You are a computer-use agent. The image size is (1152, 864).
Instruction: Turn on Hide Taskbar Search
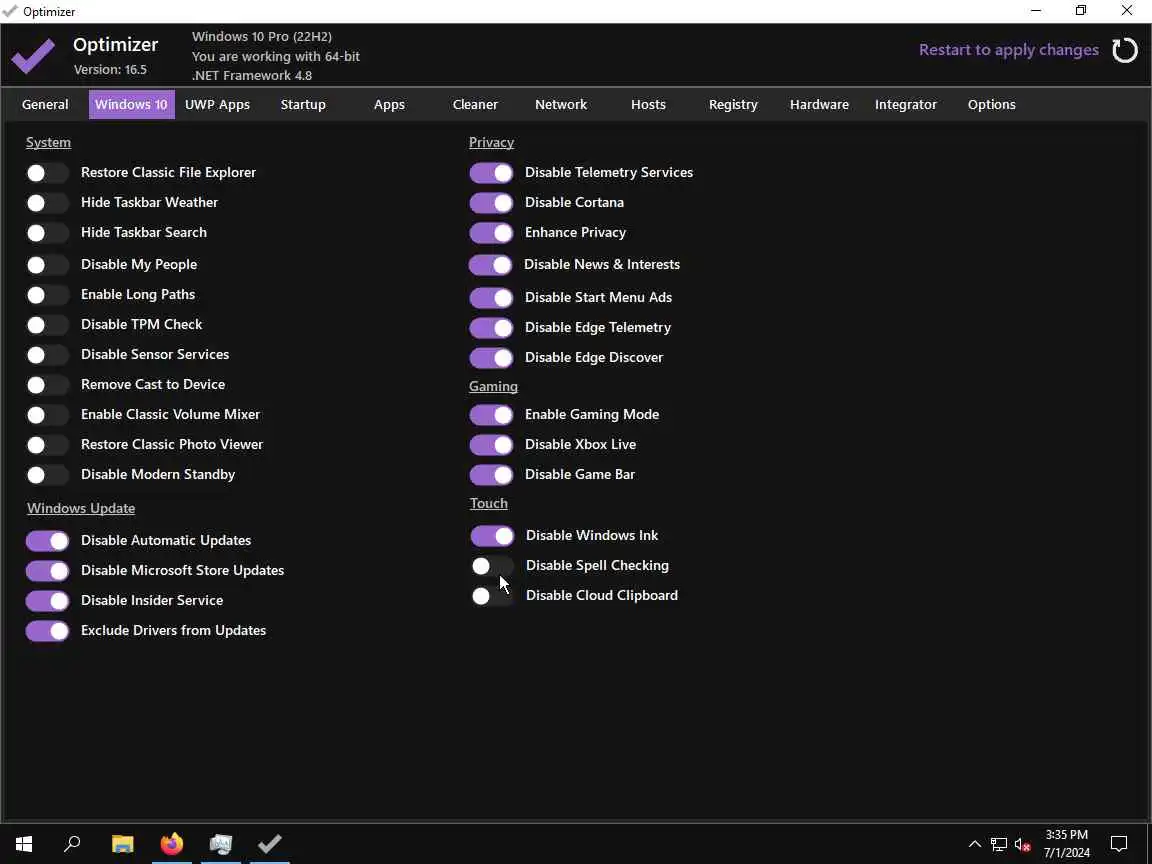click(x=47, y=233)
